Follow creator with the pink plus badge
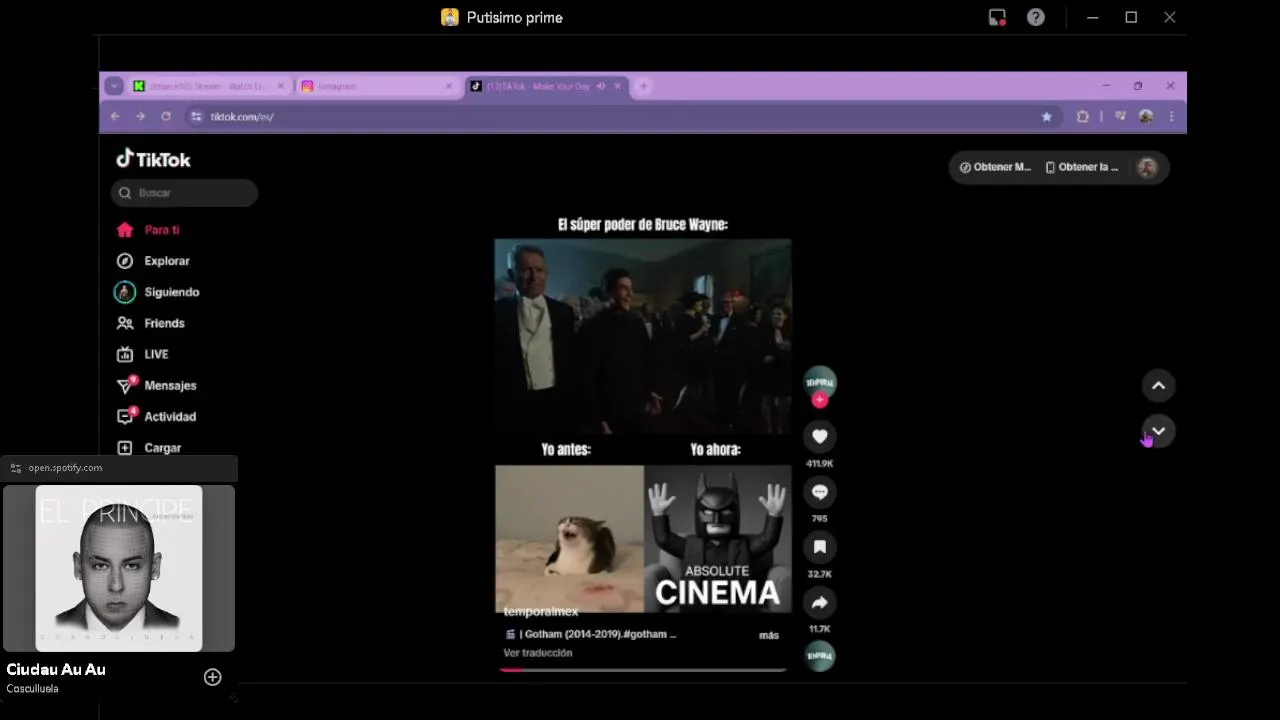1280x720 pixels. coord(820,400)
